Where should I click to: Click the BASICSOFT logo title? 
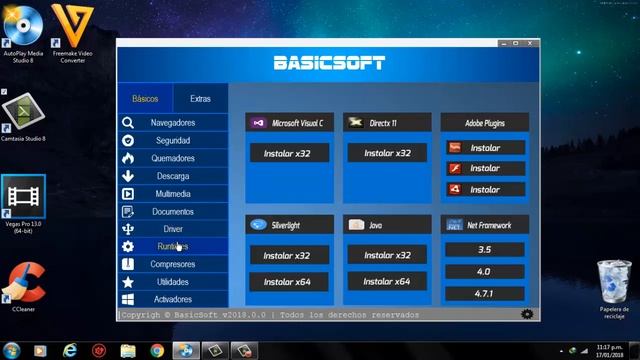point(329,63)
